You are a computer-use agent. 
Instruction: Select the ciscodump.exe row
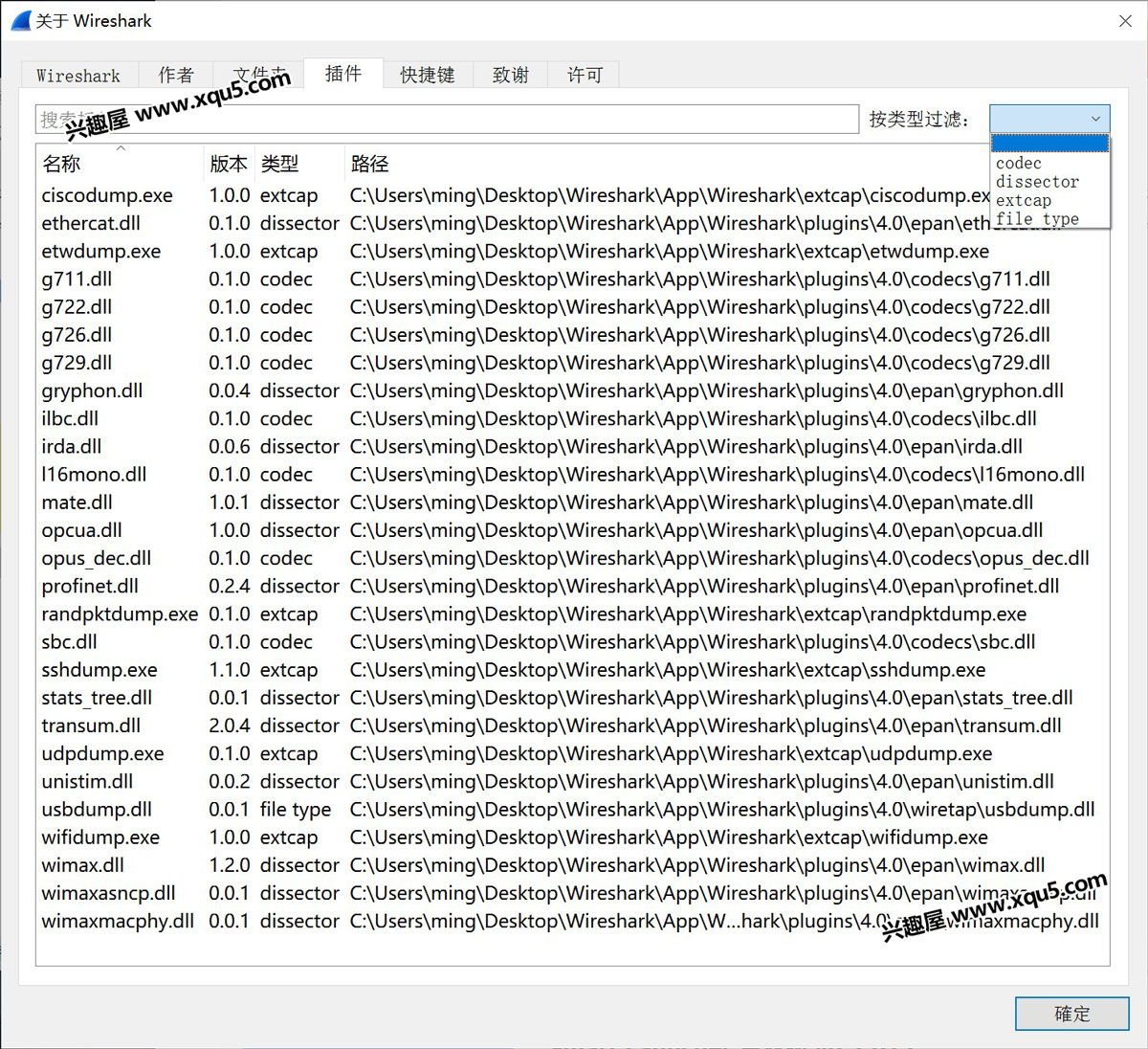tap(572, 195)
